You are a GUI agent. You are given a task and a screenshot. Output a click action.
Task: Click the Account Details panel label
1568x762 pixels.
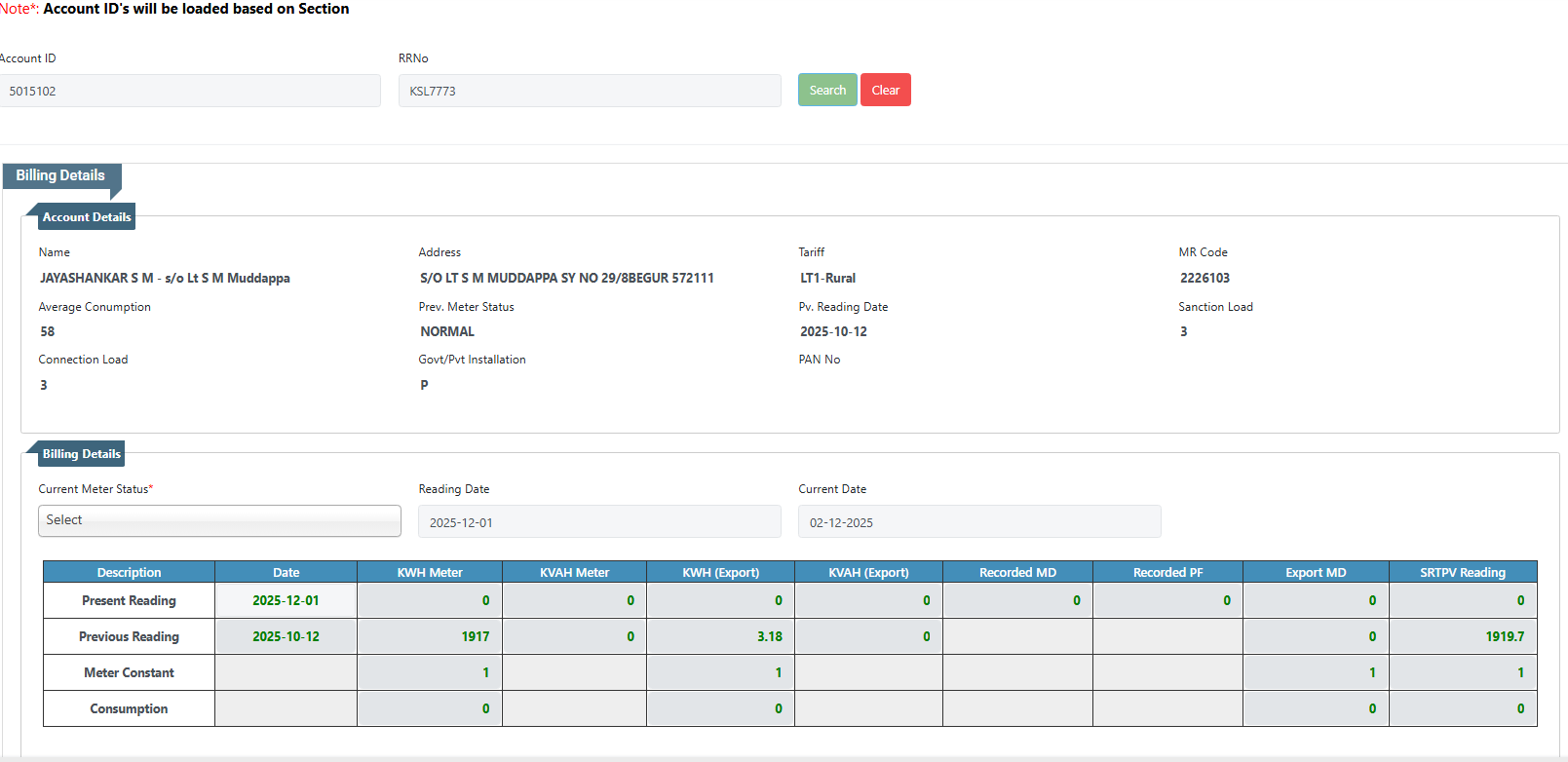(86, 217)
